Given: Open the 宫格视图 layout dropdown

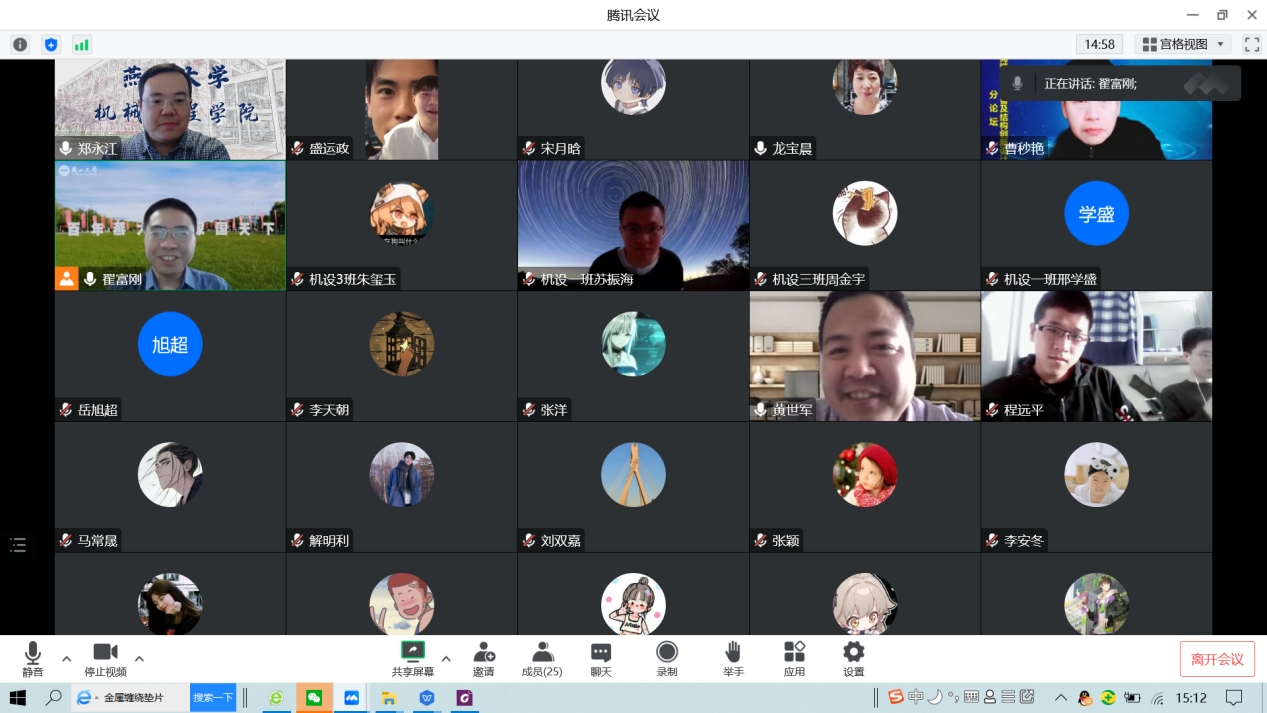Looking at the screenshot, I should (x=1184, y=45).
